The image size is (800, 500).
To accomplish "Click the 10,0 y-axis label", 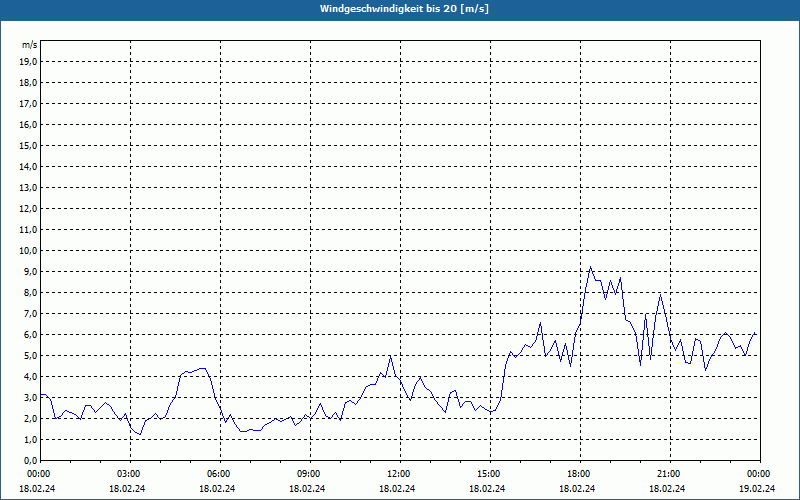I will tap(28, 251).
